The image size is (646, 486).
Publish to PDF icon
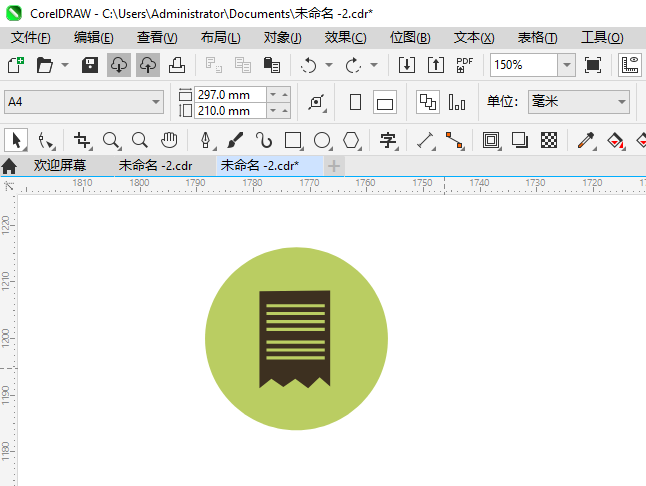[464, 65]
